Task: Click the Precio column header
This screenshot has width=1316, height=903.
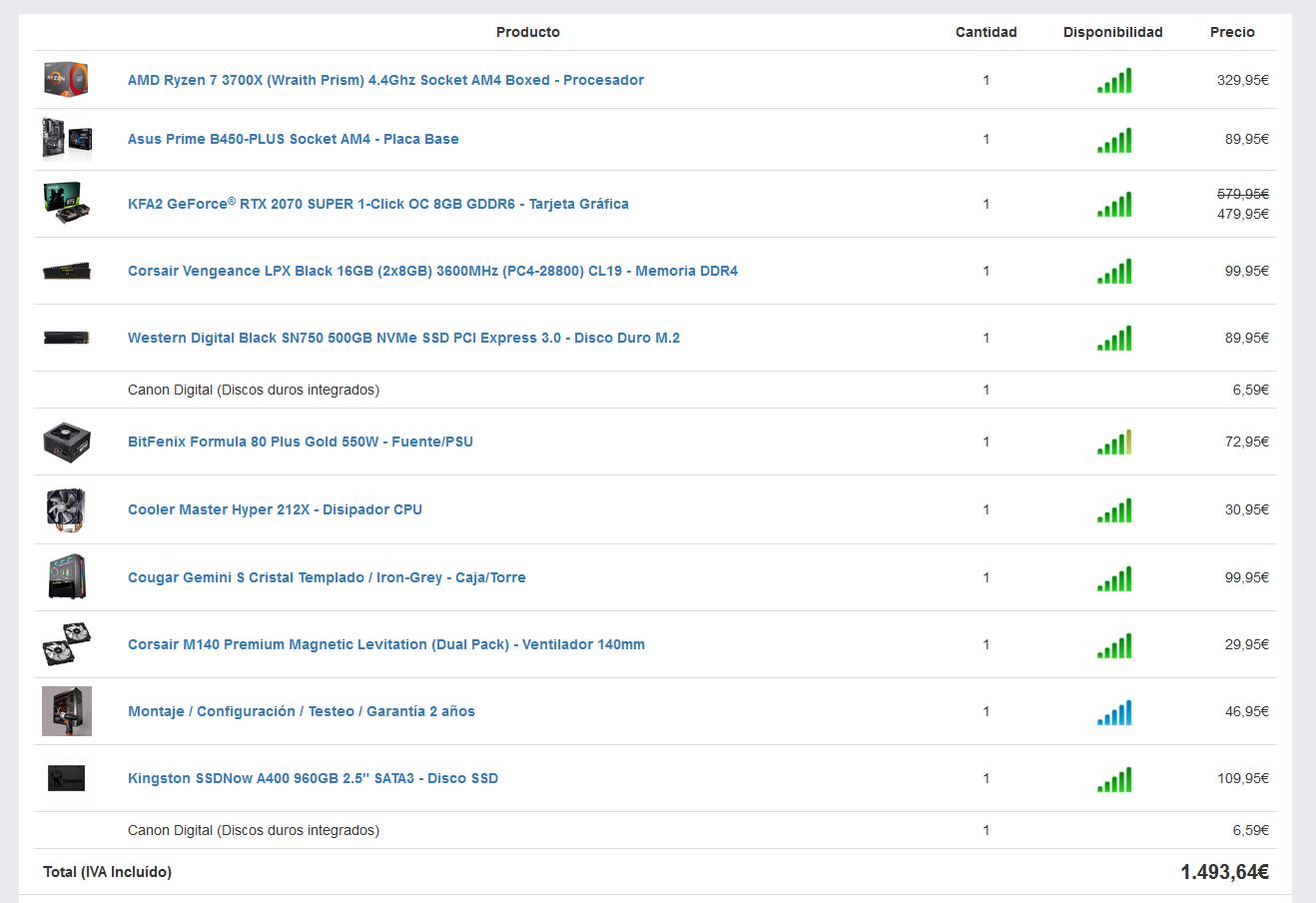Action: coord(1232,32)
